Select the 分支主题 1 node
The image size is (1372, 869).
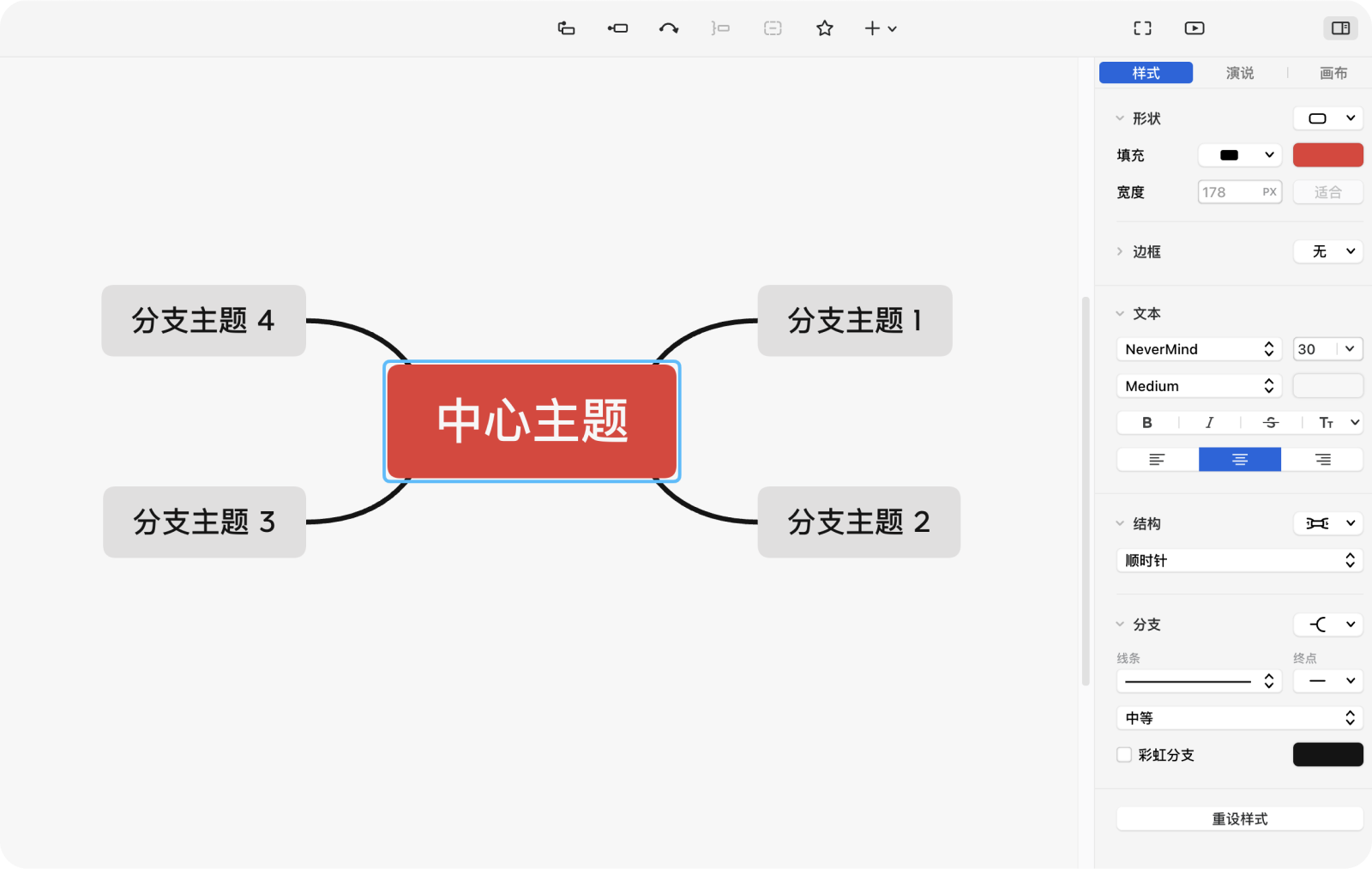click(x=855, y=321)
